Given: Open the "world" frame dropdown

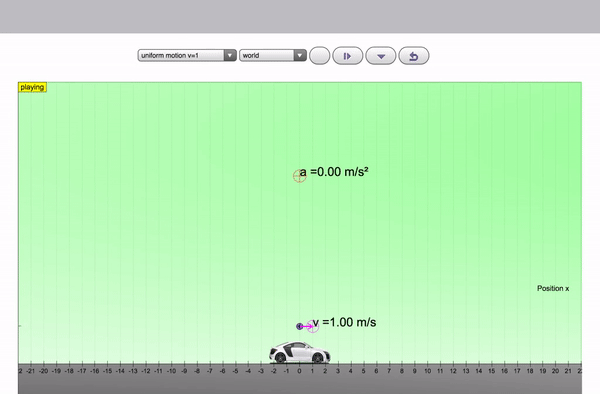Looking at the screenshot, I should (273, 55).
